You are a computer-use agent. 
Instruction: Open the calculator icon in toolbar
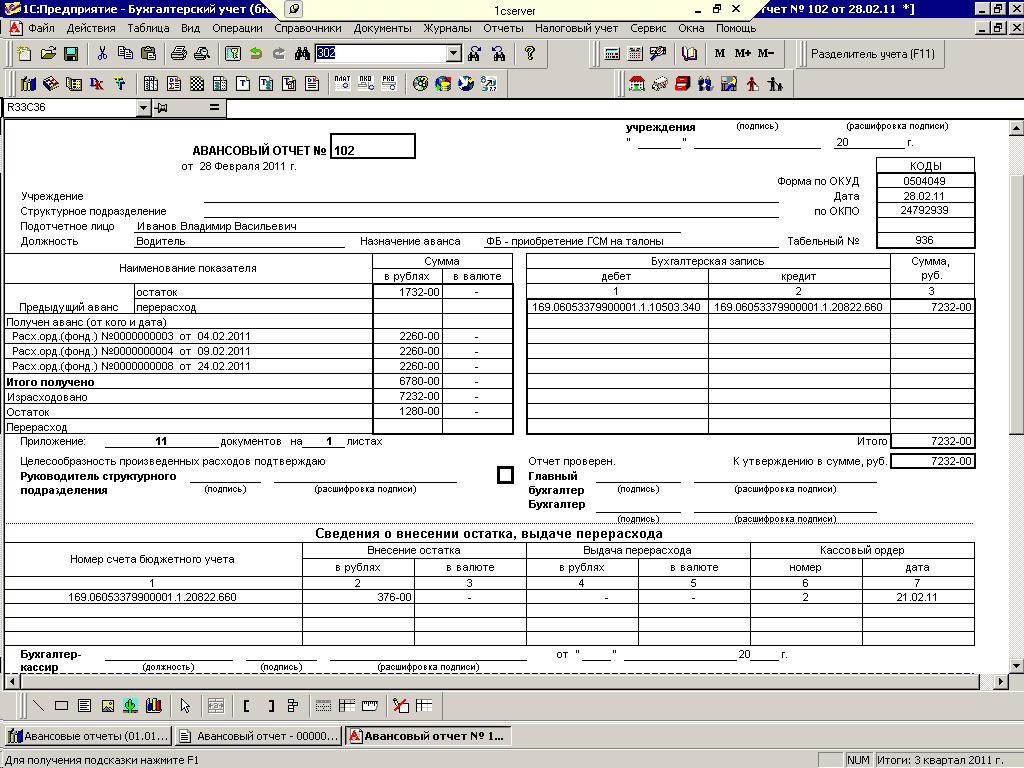pyautogui.click(x=612, y=54)
